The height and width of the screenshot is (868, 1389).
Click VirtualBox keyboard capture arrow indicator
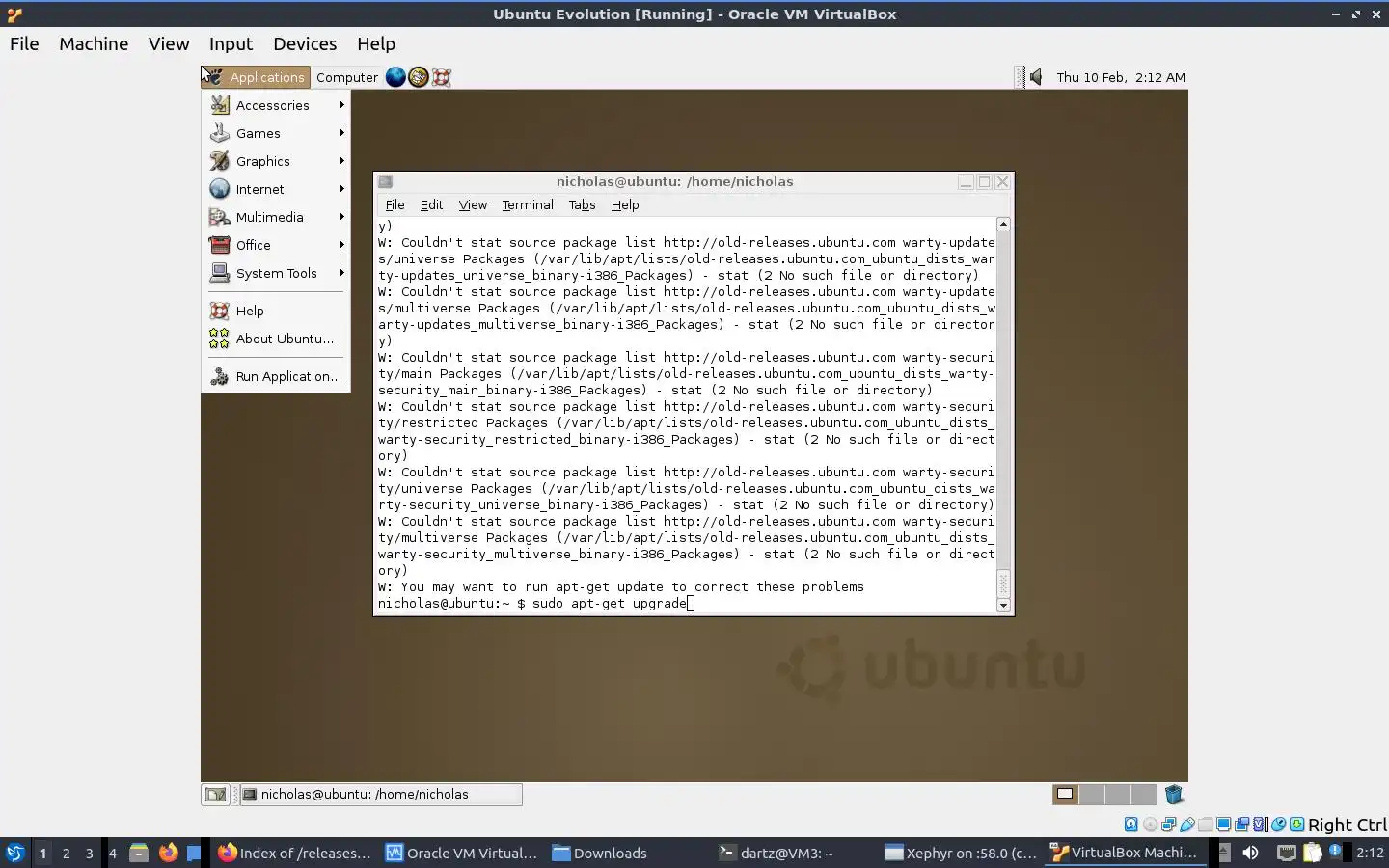(1296, 825)
